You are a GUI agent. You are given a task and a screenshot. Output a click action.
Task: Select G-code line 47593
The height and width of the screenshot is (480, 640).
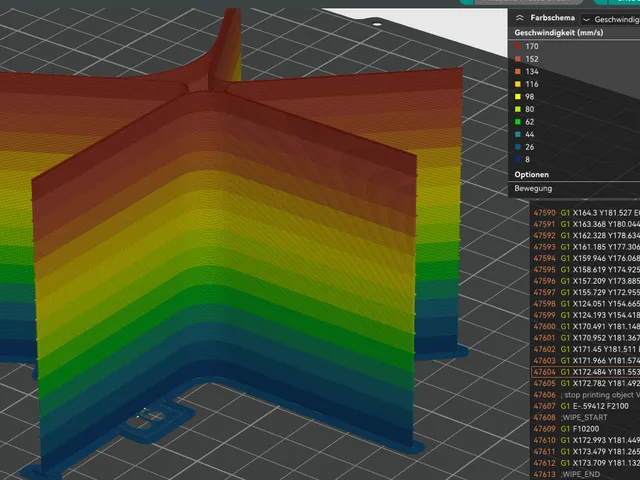click(x=586, y=247)
